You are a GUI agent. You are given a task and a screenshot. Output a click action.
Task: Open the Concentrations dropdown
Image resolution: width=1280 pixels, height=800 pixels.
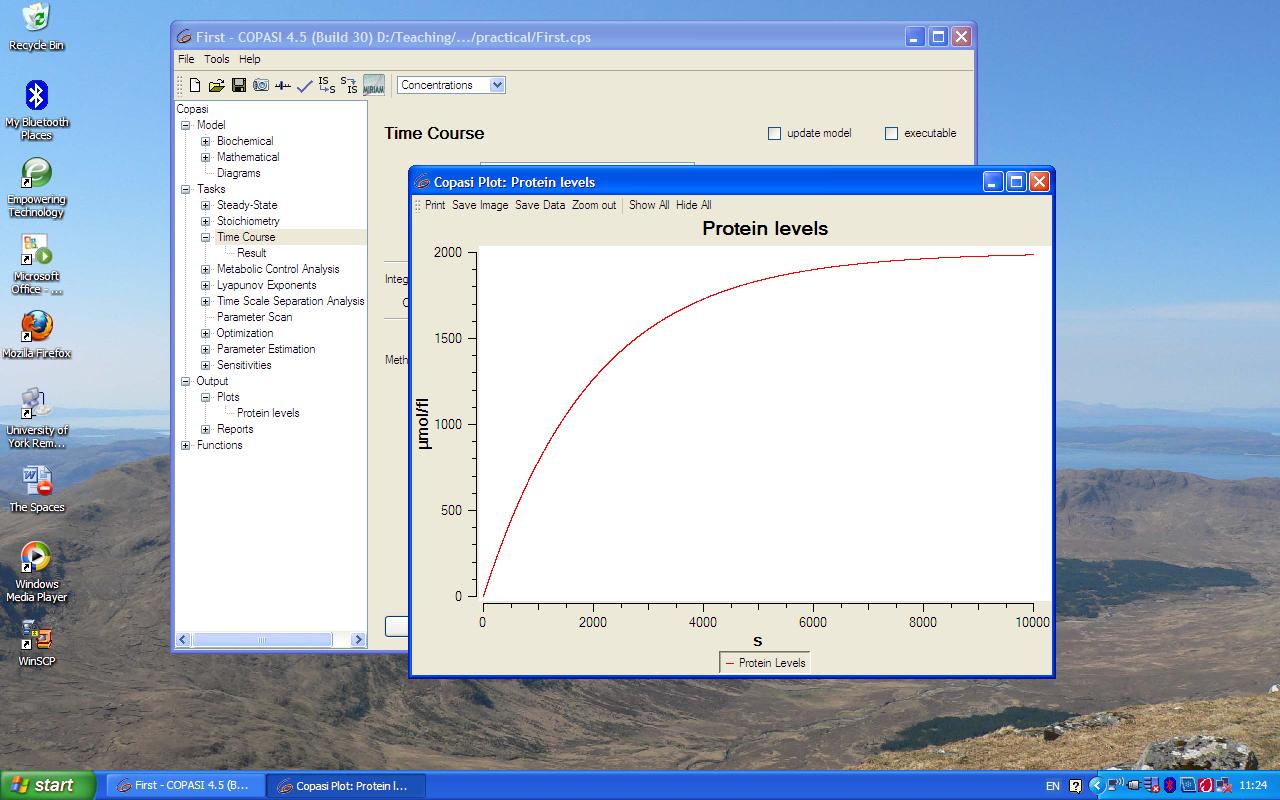[x=497, y=86]
